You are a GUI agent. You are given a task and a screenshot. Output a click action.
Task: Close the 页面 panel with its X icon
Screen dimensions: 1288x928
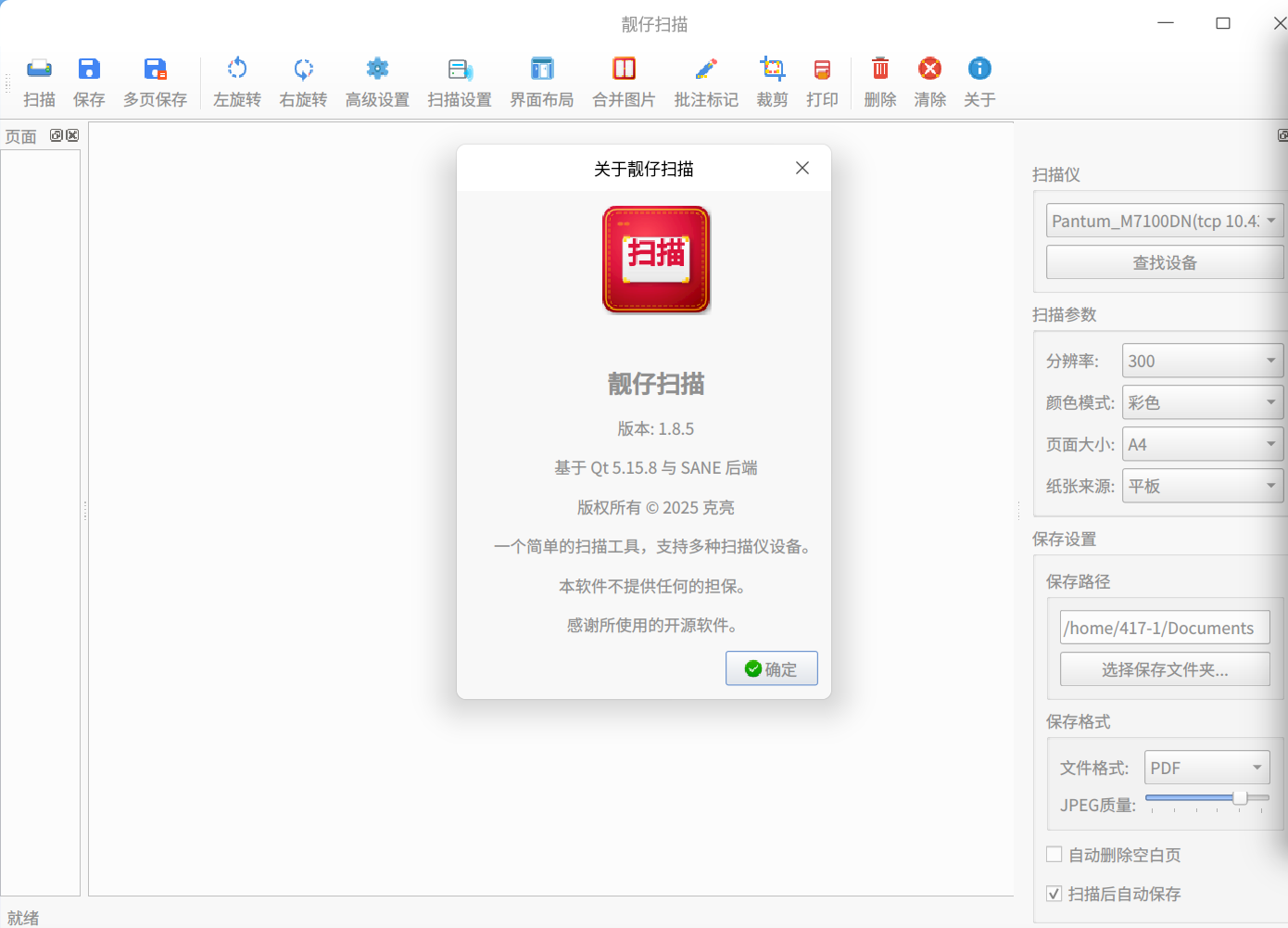tap(72, 135)
